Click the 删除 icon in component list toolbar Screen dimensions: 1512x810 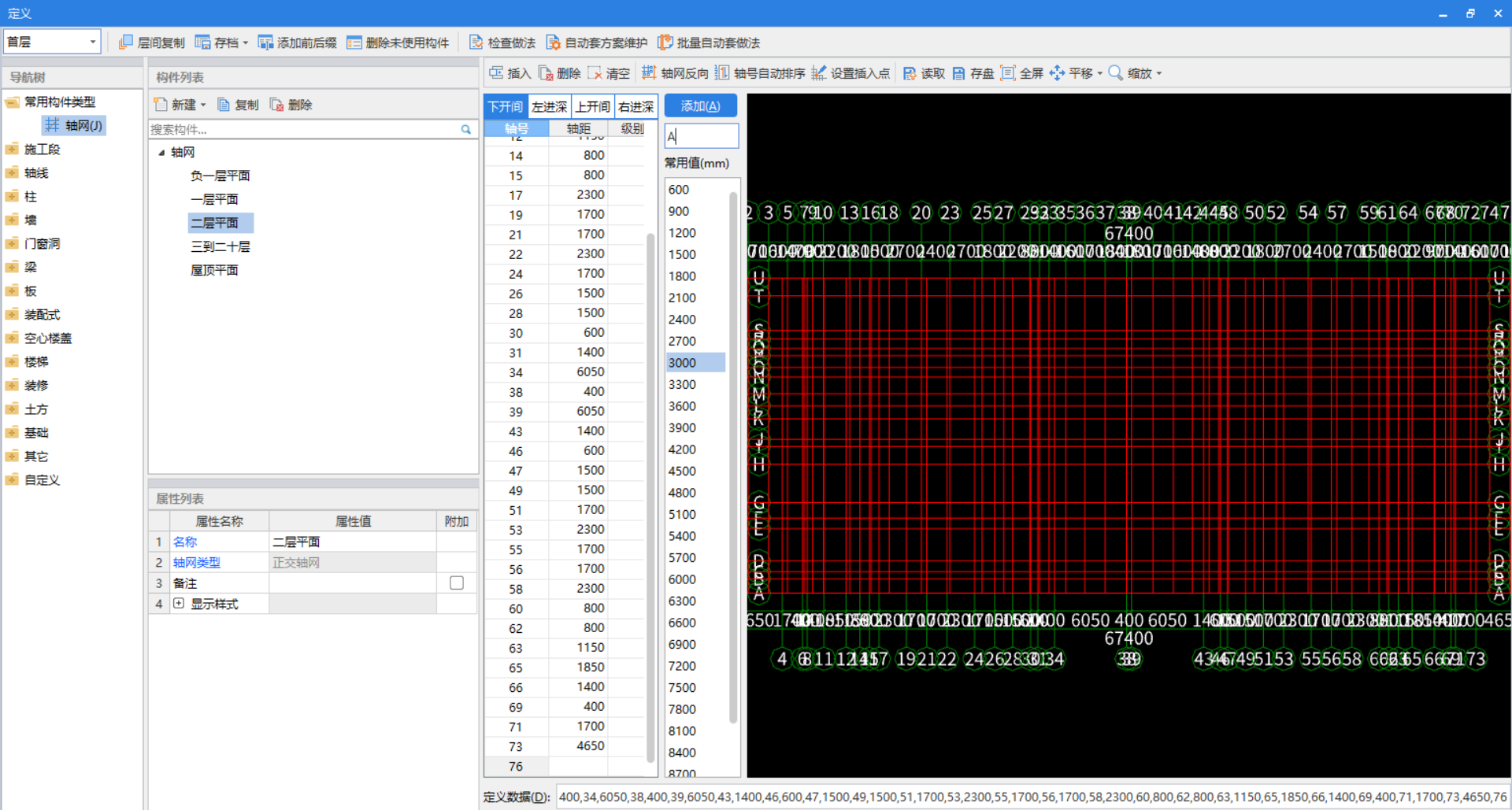276,105
